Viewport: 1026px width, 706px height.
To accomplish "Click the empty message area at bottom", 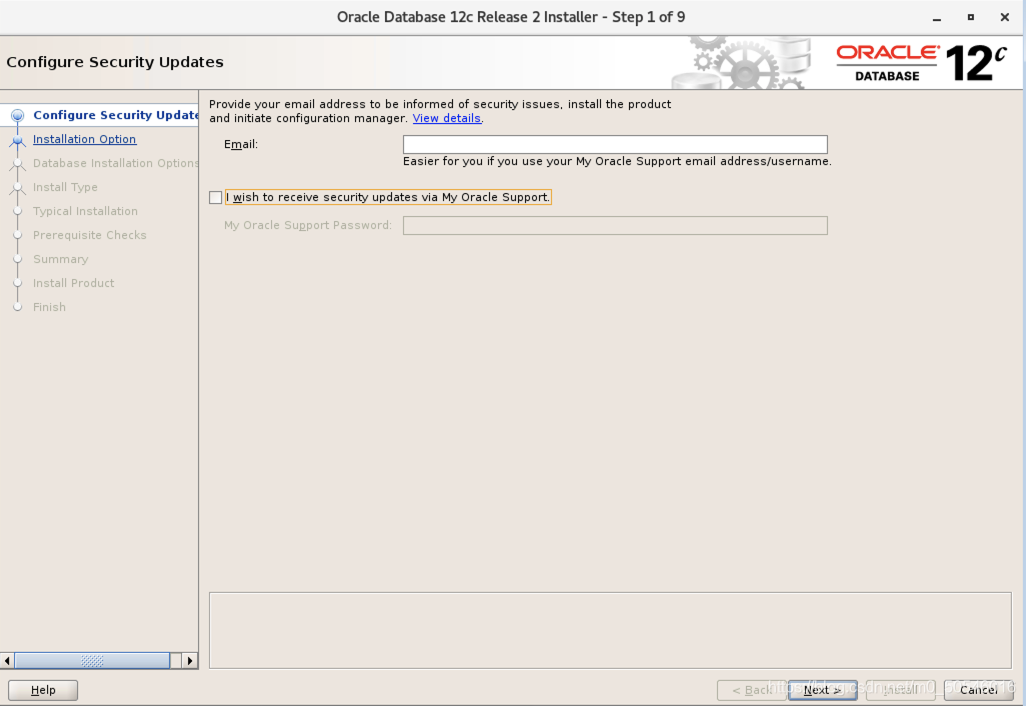I will click(x=610, y=631).
